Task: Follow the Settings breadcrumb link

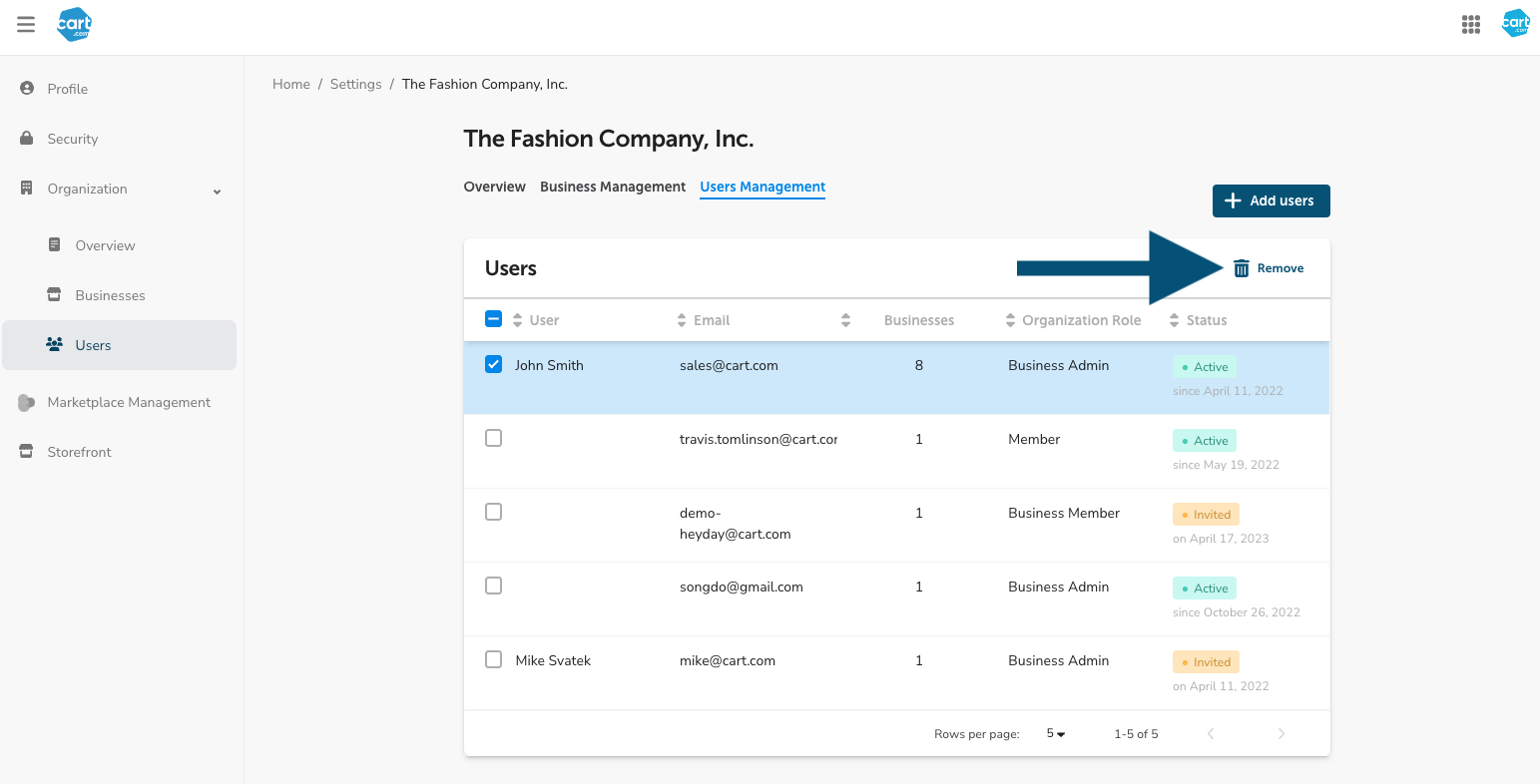Action: tap(355, 85)
